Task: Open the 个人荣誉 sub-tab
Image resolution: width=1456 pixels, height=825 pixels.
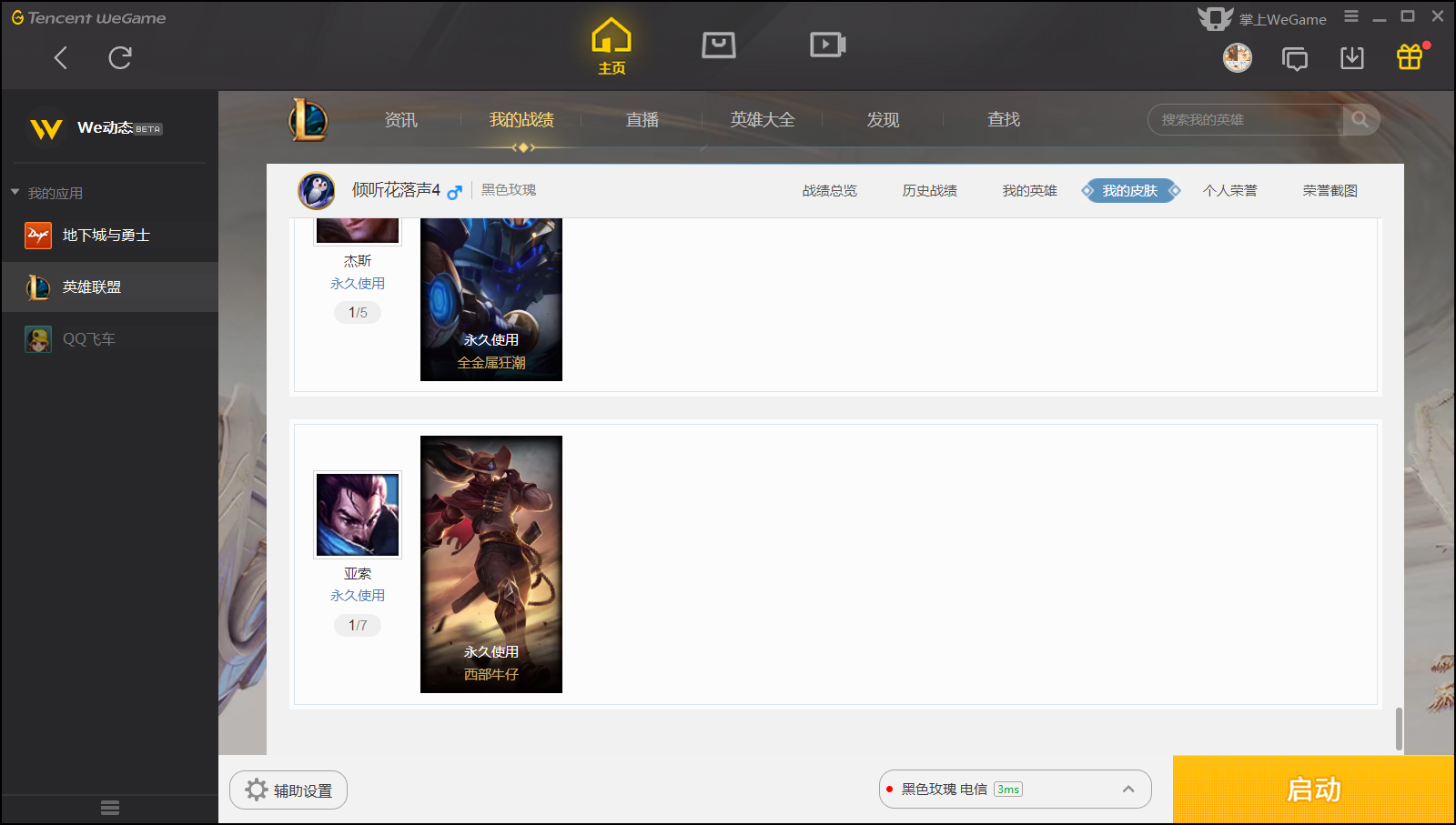Action: pos(1230,191)
